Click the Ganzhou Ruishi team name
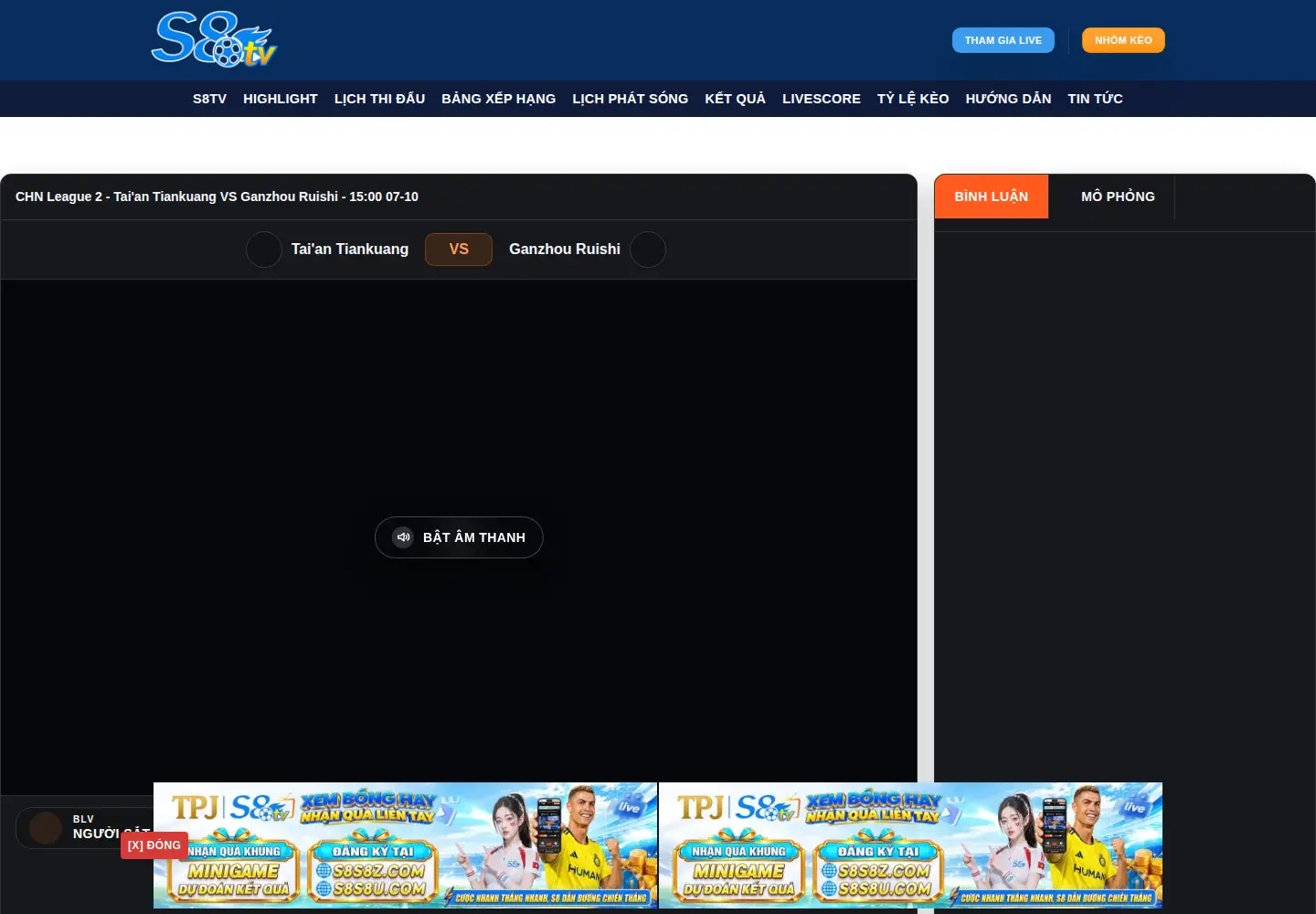 (565, 250)
